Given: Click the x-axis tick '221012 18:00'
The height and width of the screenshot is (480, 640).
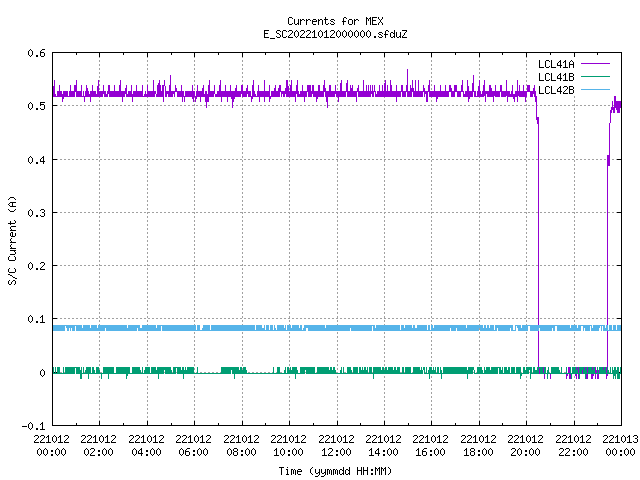Looking at the screenshot, I should click(x=478, y=445).
